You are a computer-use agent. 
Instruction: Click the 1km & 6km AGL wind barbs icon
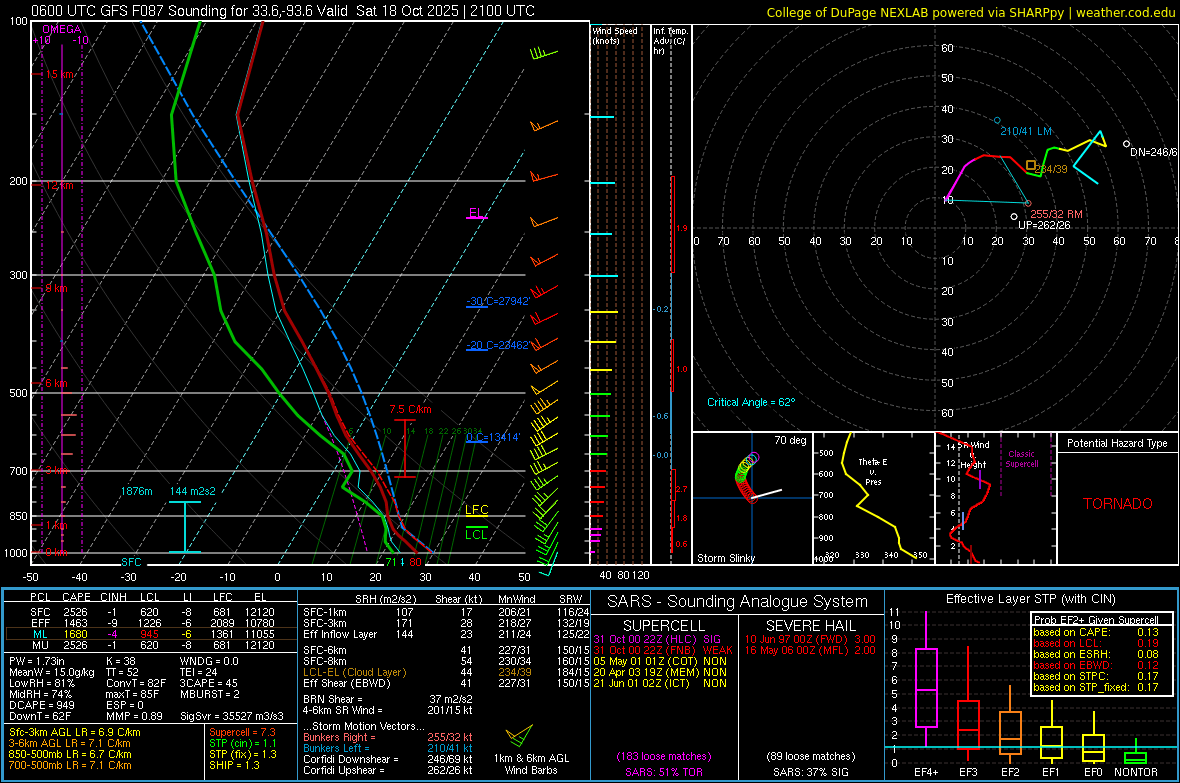pyautogui.click(x=519, y=736)
